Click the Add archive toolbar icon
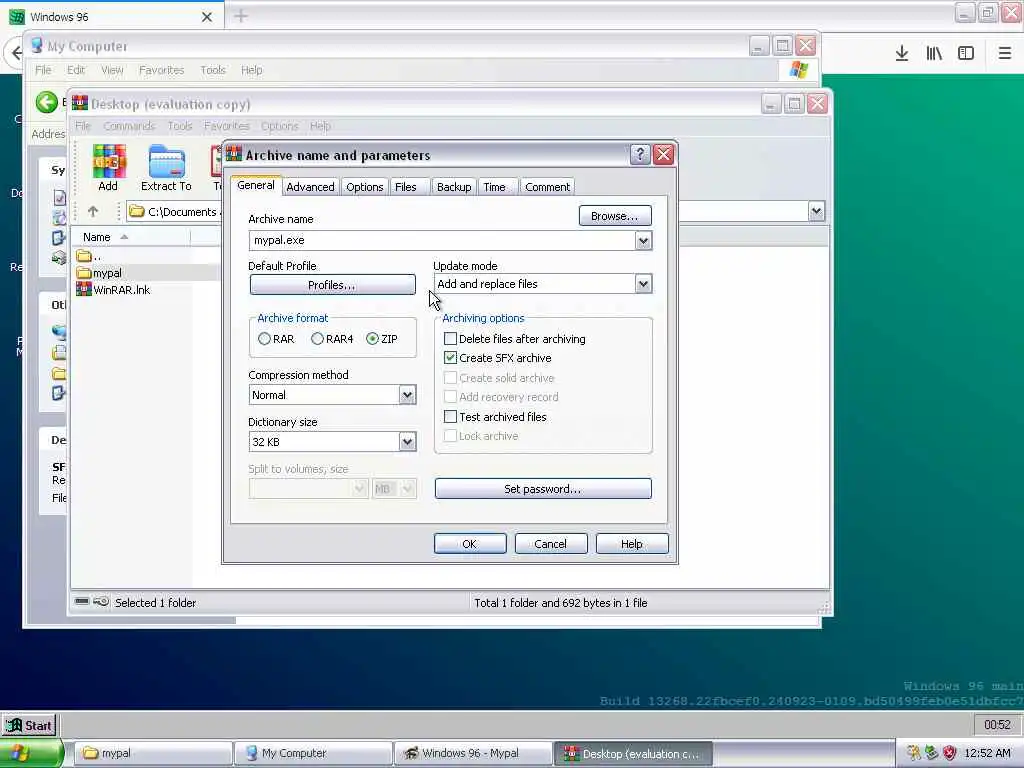Screen dimensions: 1024x768 point(108,168)
